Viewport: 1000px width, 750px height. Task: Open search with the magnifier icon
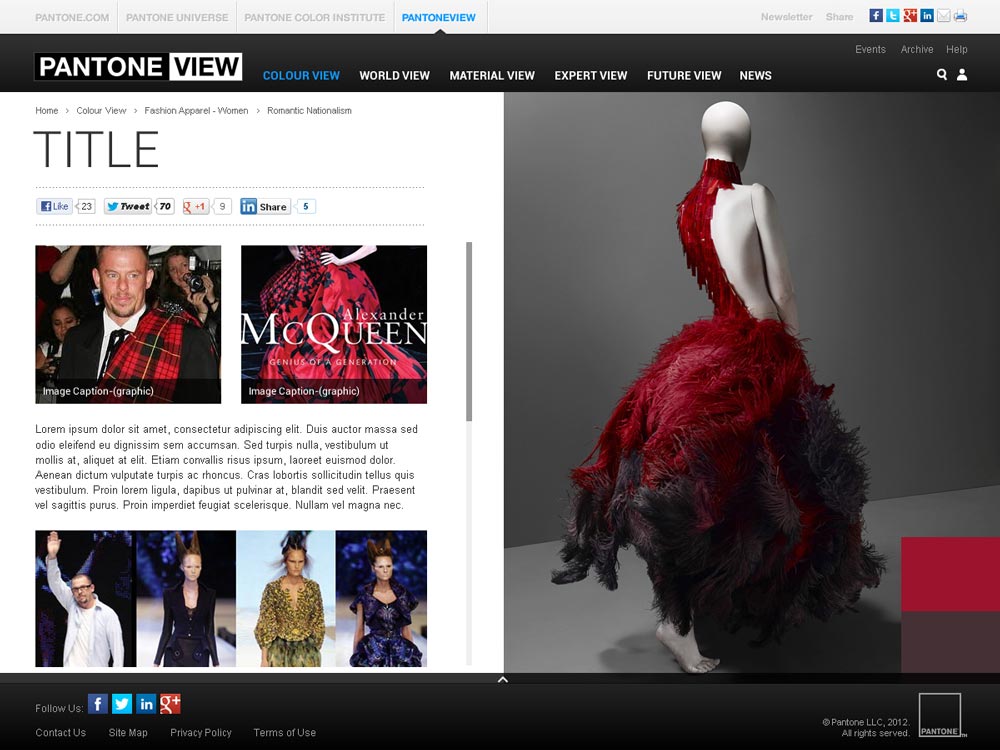tap(941, 75)
